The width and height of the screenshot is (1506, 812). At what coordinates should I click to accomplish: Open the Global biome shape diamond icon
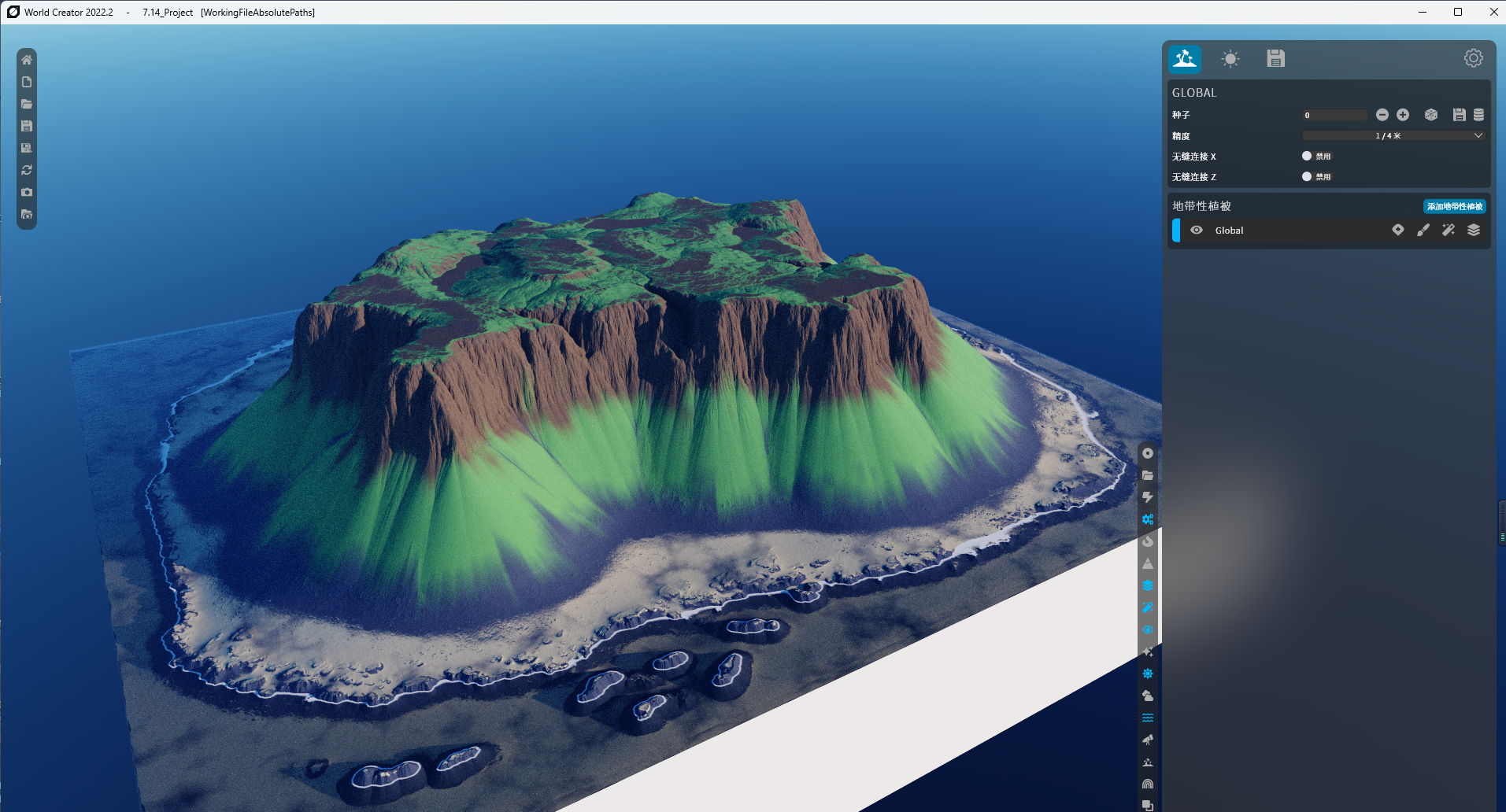point(1398,230)
